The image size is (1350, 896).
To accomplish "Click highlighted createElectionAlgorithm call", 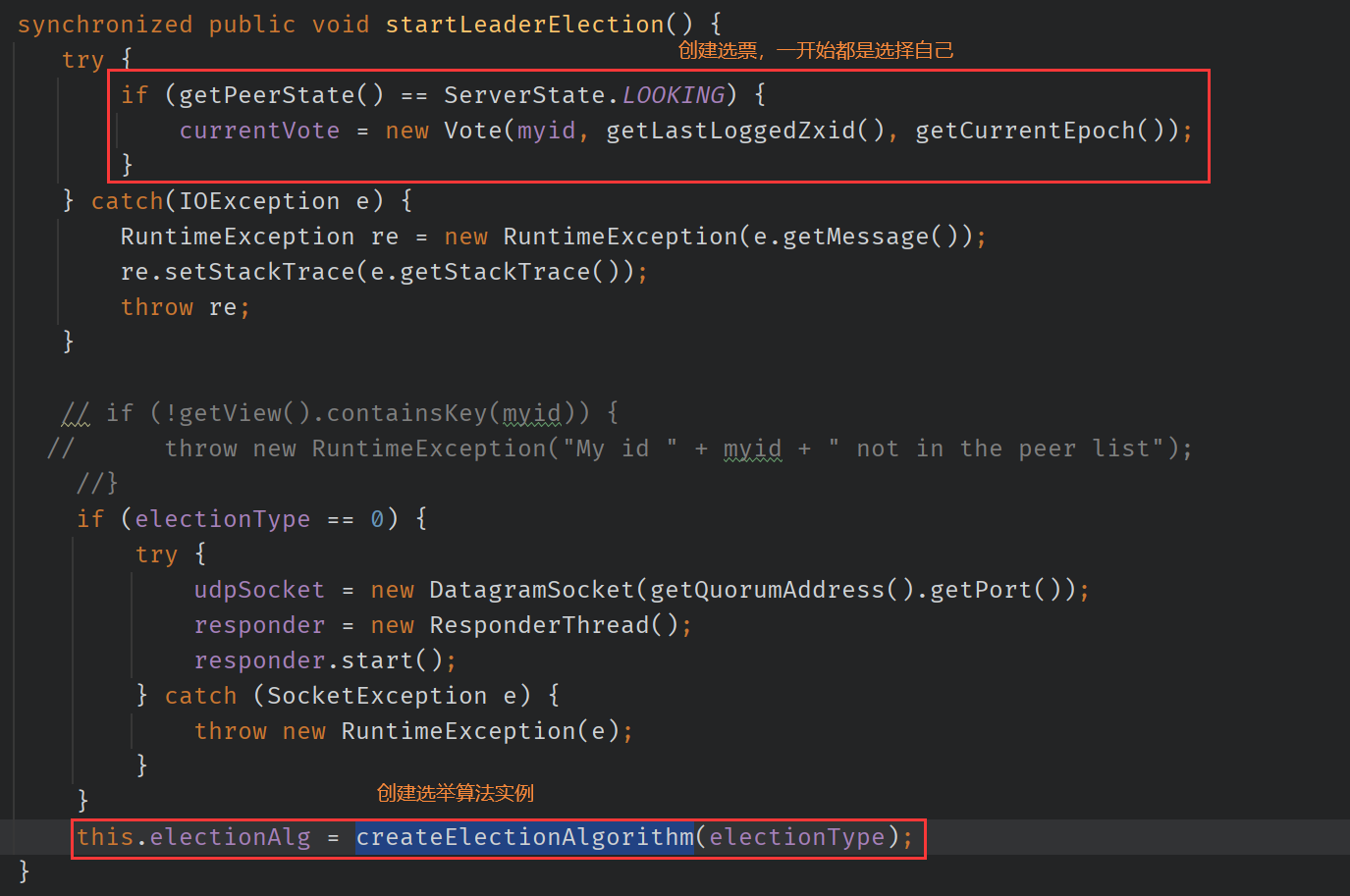I will click(525, 837).
